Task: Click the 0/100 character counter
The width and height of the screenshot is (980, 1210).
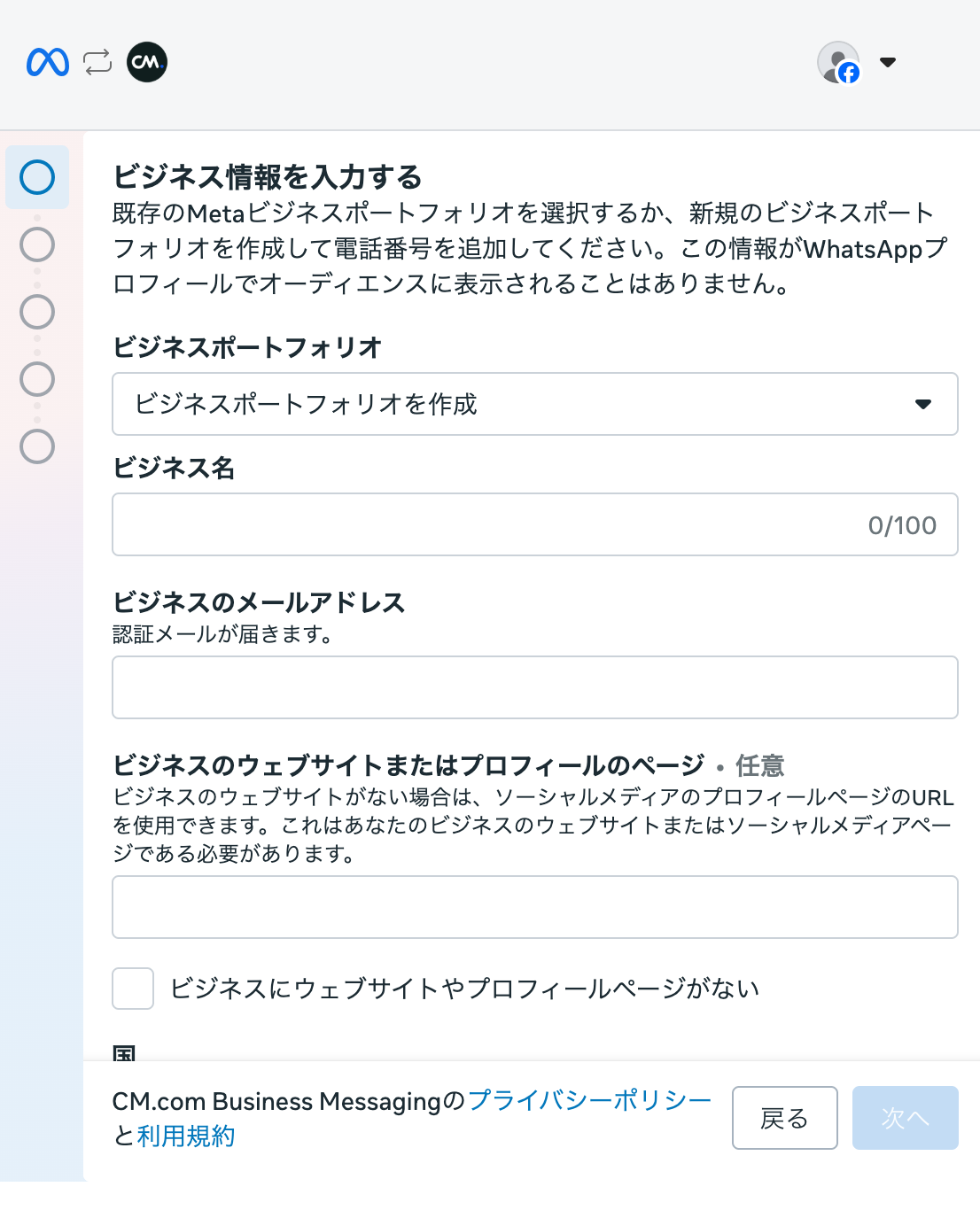Action: click(901, 524)
